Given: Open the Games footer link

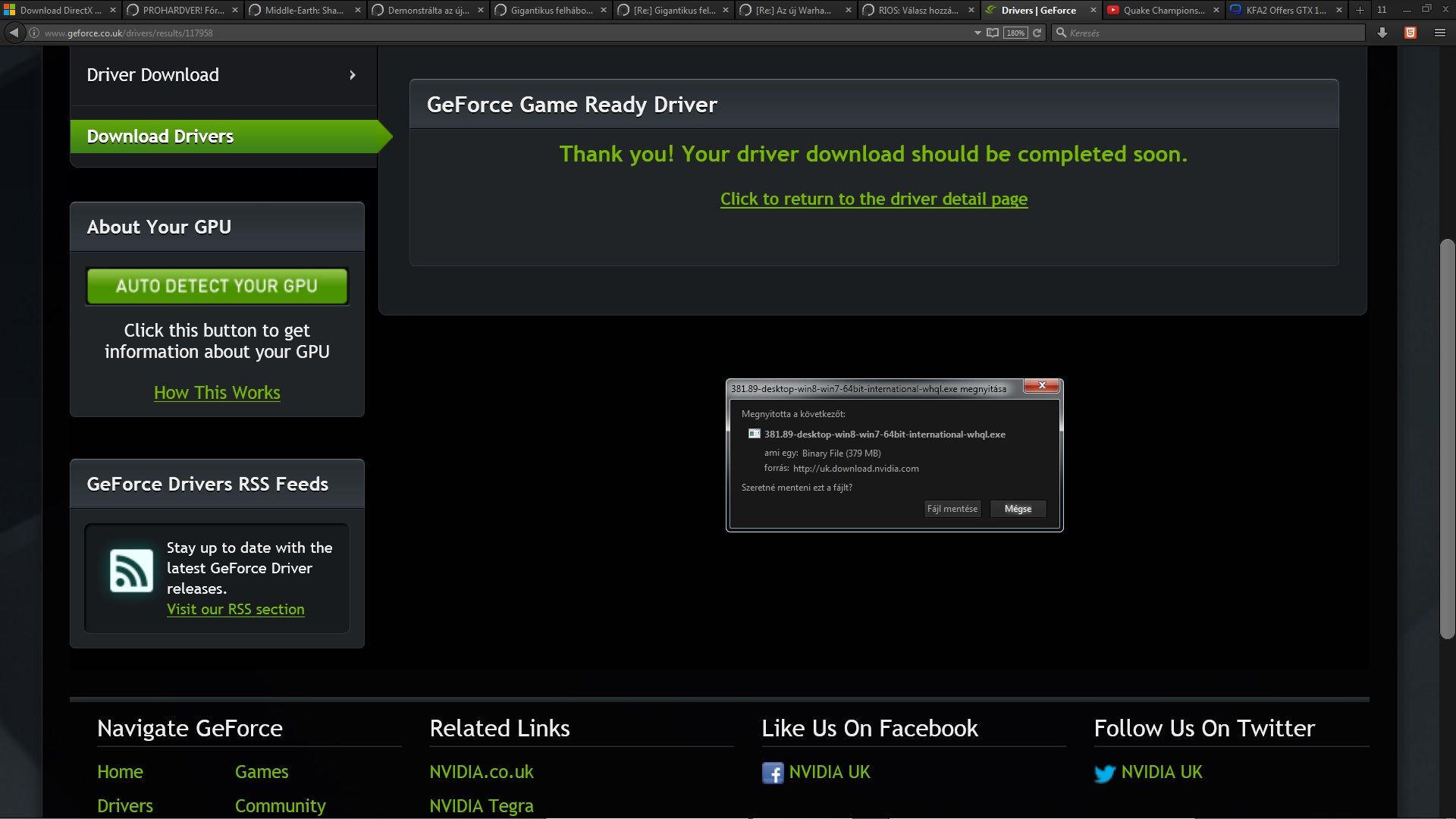Looking at the screenshot, I should pyautogui.click(x=262, y=772).
